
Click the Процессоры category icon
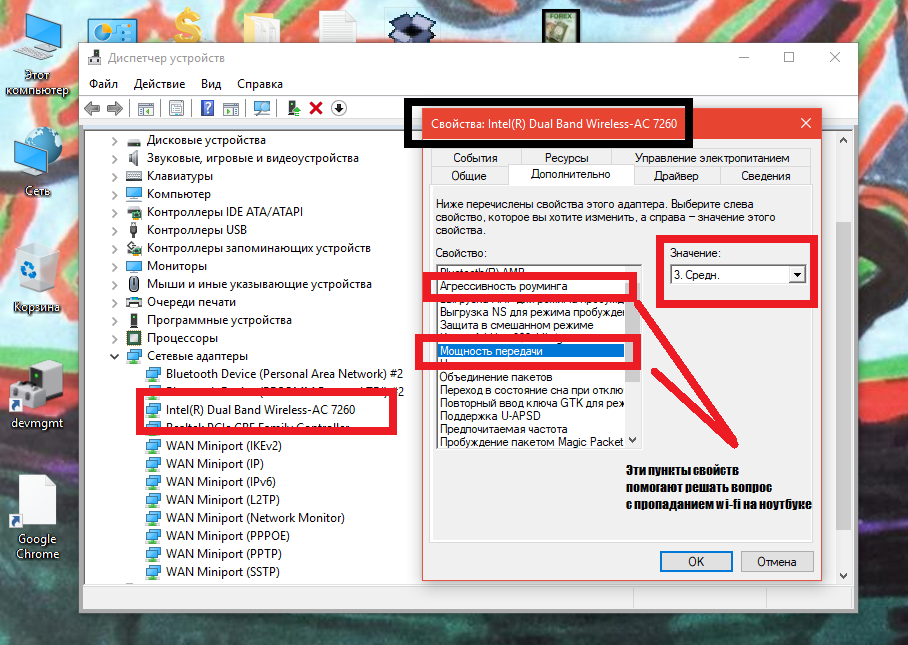click(134, 338)
